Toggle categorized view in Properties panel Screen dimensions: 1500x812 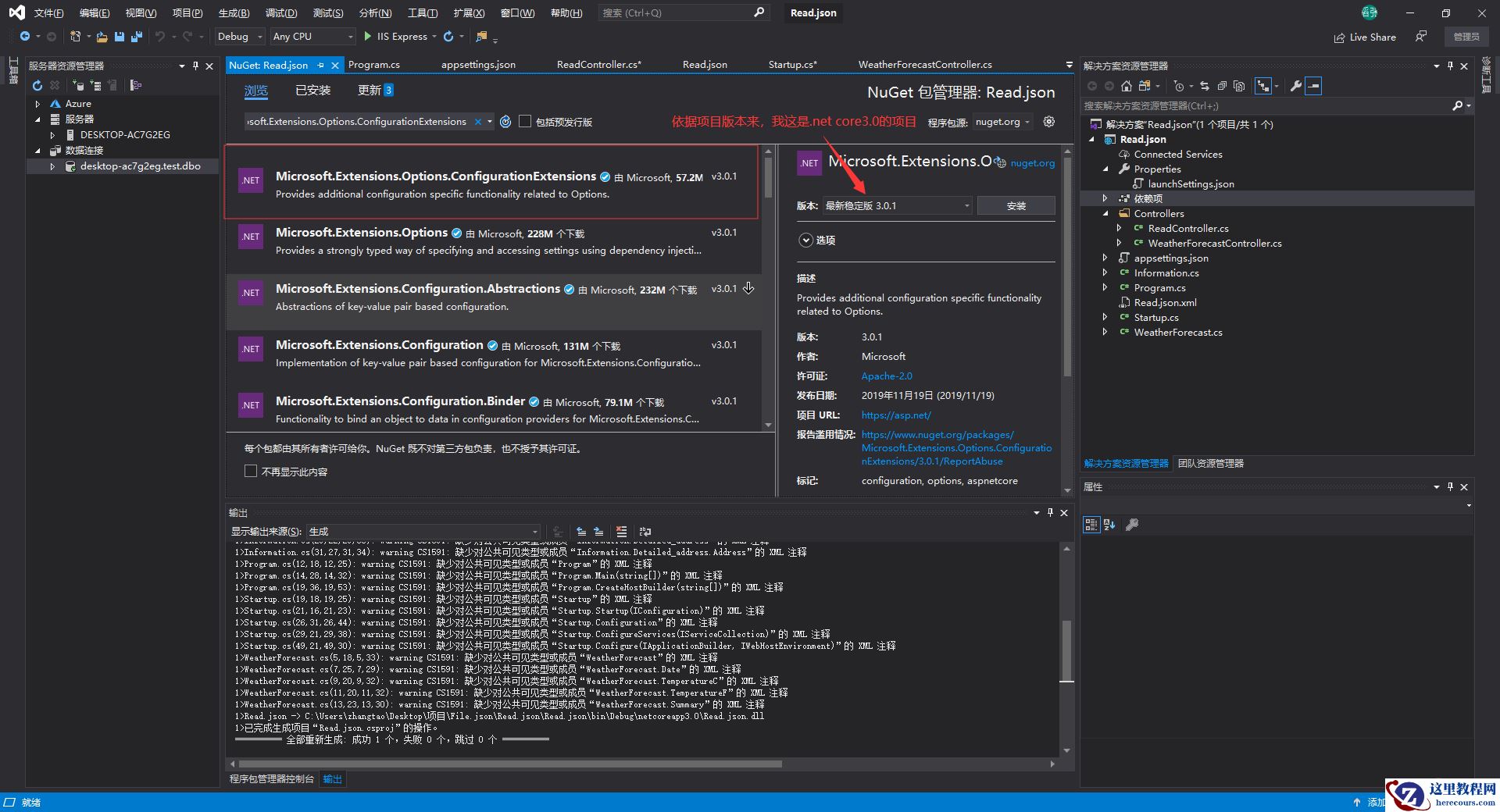(1091, 525)
